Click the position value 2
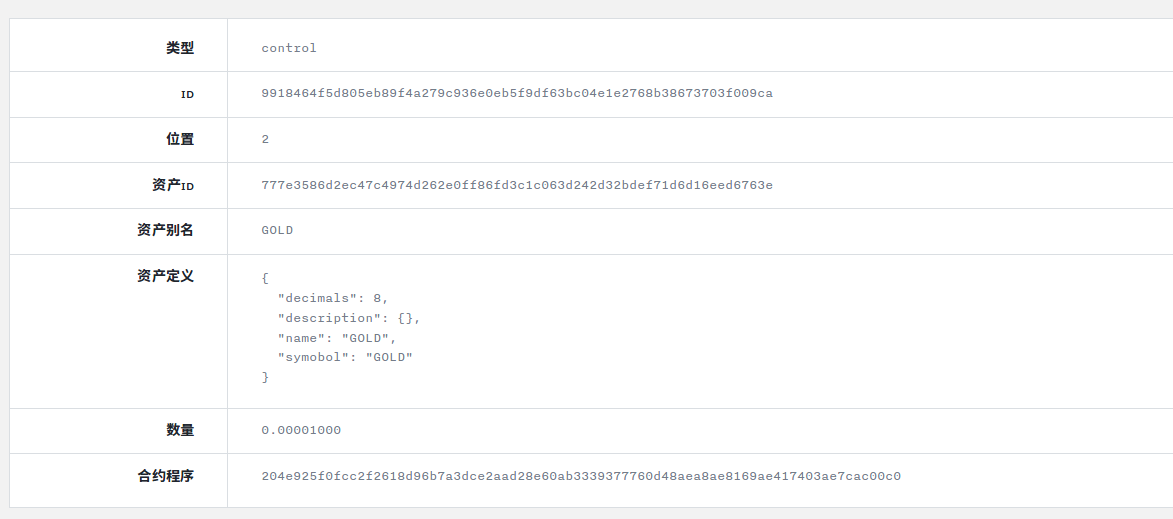This screenshot has height=519, width=1173. click(x=265, y=140)
